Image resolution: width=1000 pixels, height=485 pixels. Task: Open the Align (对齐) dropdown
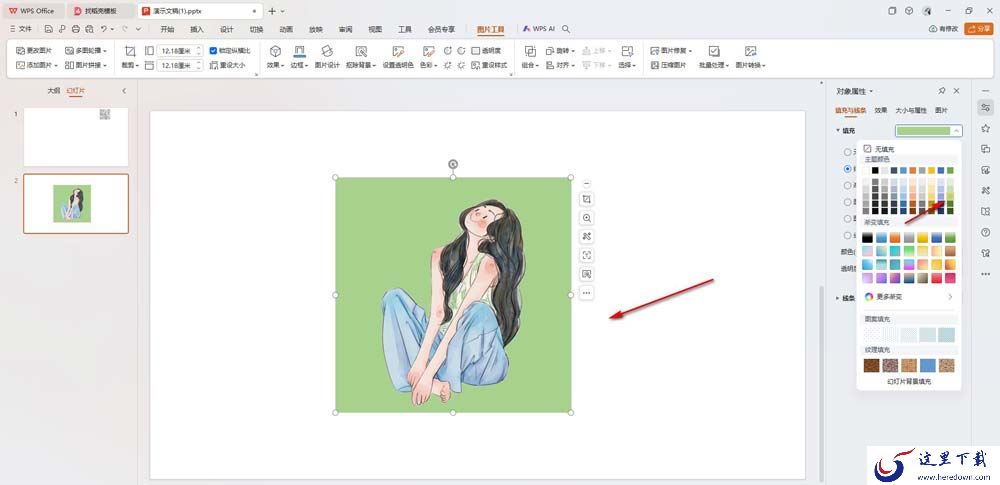[561, 65]
